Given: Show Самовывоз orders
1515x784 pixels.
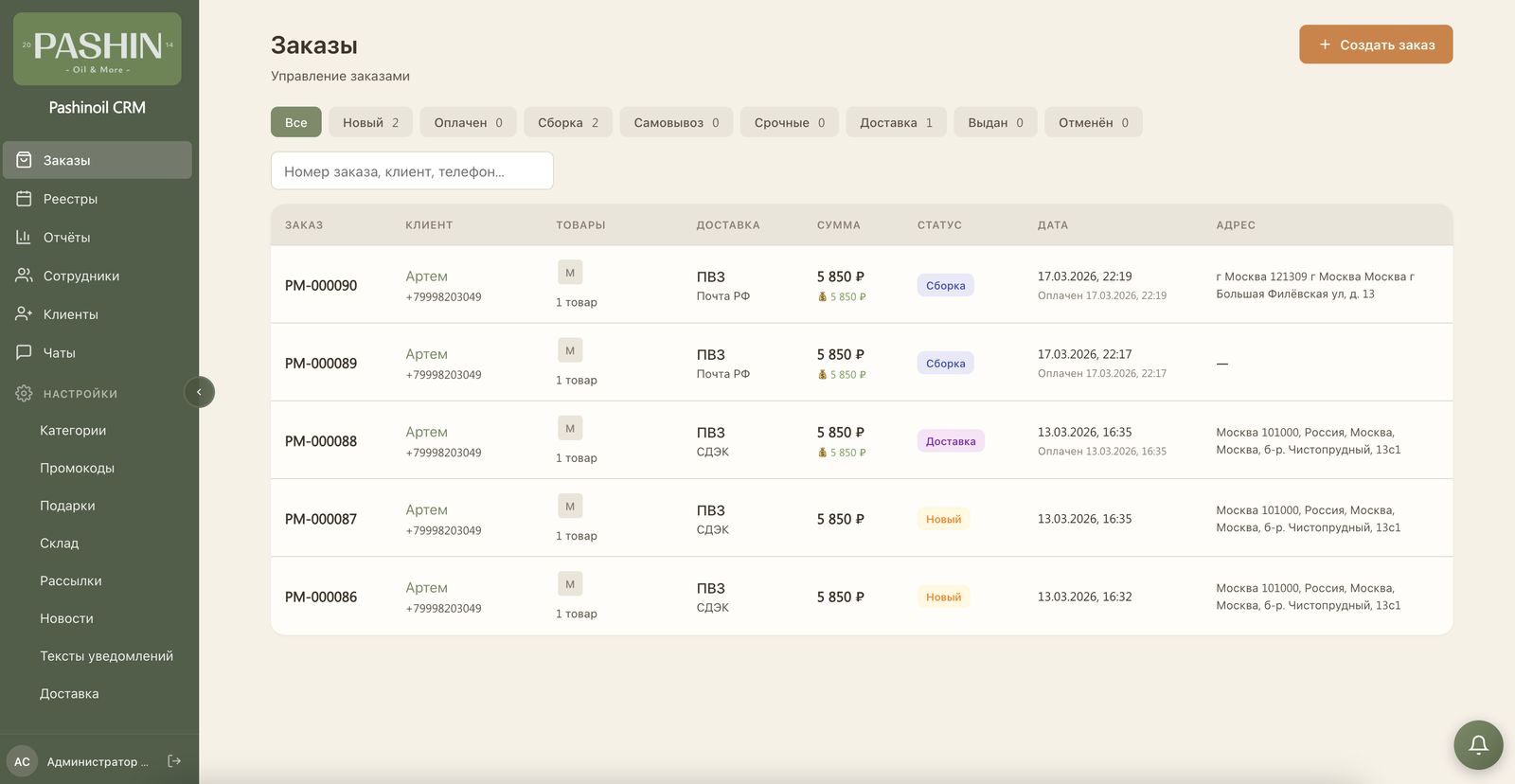Looking at the screenshot, I should point(676,122).
